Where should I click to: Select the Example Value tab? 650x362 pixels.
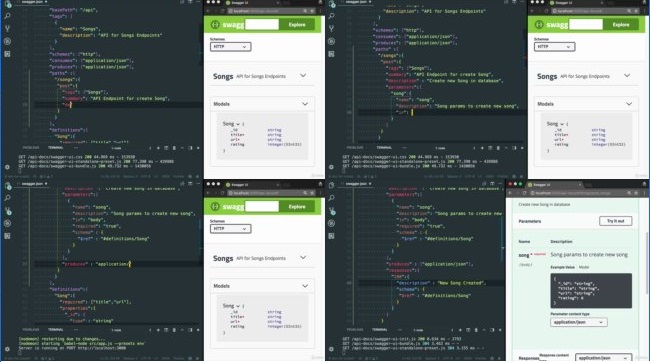[562, 267]
